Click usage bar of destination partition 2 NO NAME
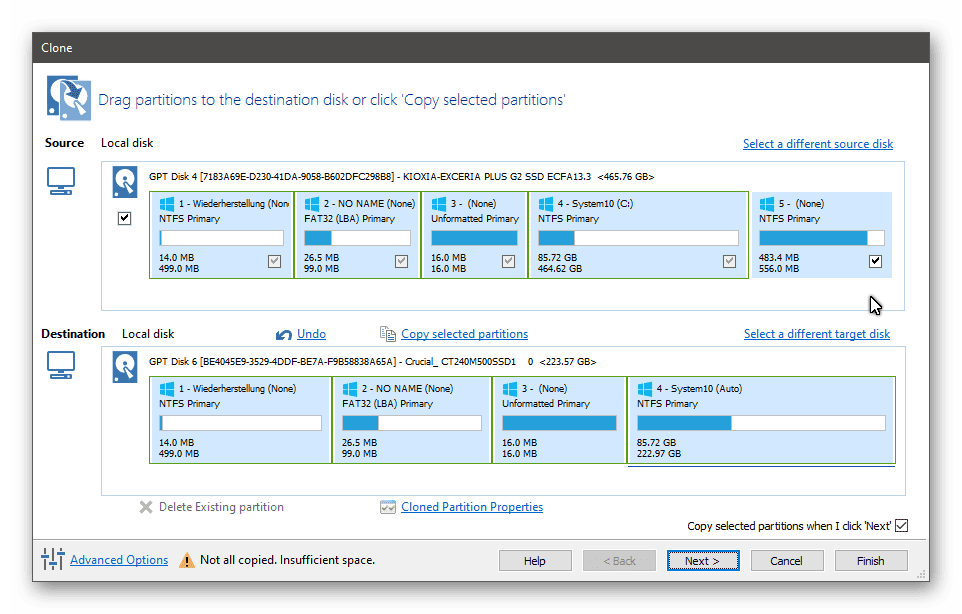Viewport: 962px width, 614px height. 412,423
